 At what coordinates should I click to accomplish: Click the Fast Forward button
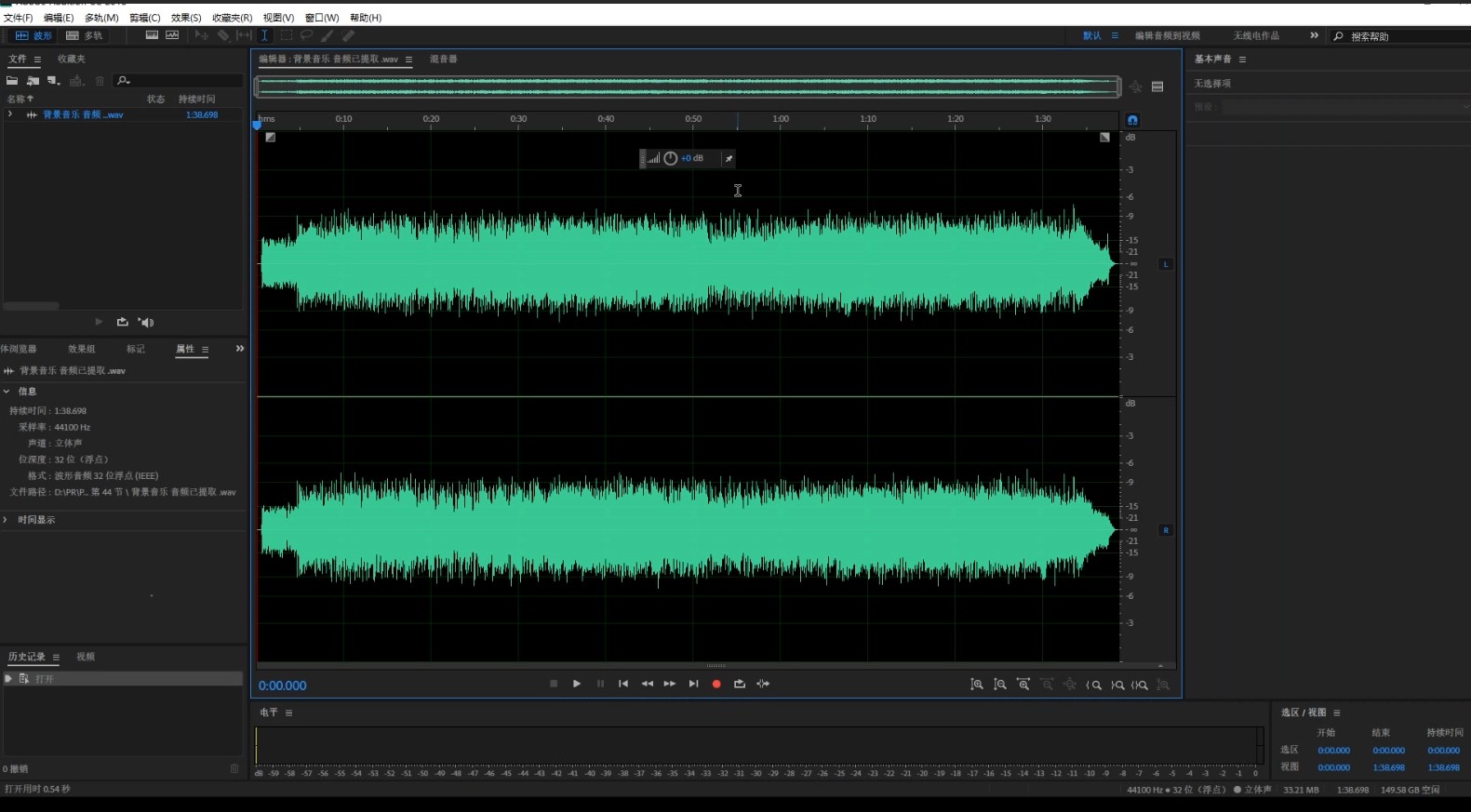tap(670, 684)
